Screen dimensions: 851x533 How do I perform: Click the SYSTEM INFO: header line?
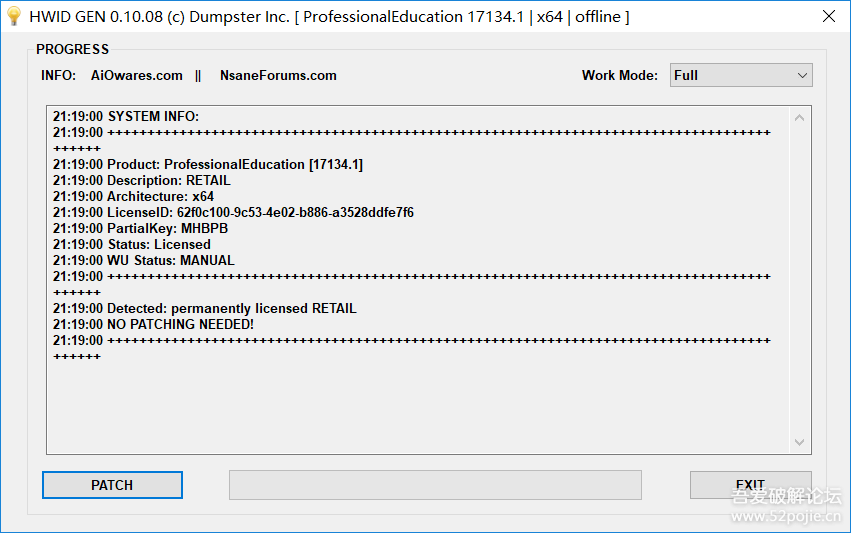tap(126, 116)
